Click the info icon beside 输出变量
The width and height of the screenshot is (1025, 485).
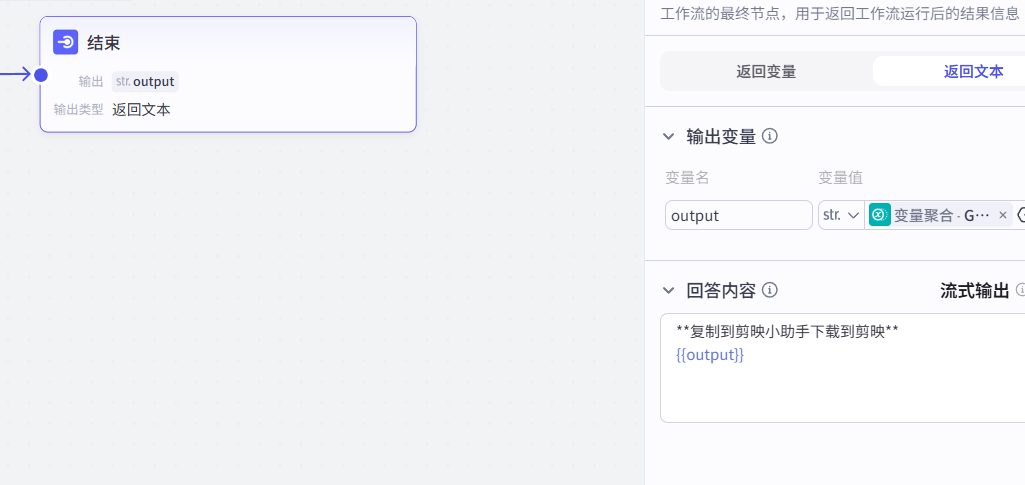tap(770, 136)
